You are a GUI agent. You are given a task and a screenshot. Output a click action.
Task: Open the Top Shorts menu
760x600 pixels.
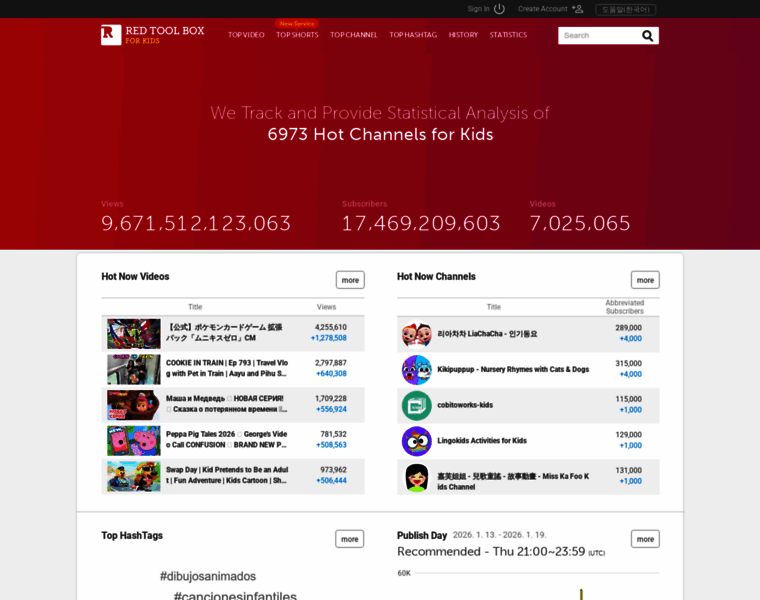coord(297,35)
